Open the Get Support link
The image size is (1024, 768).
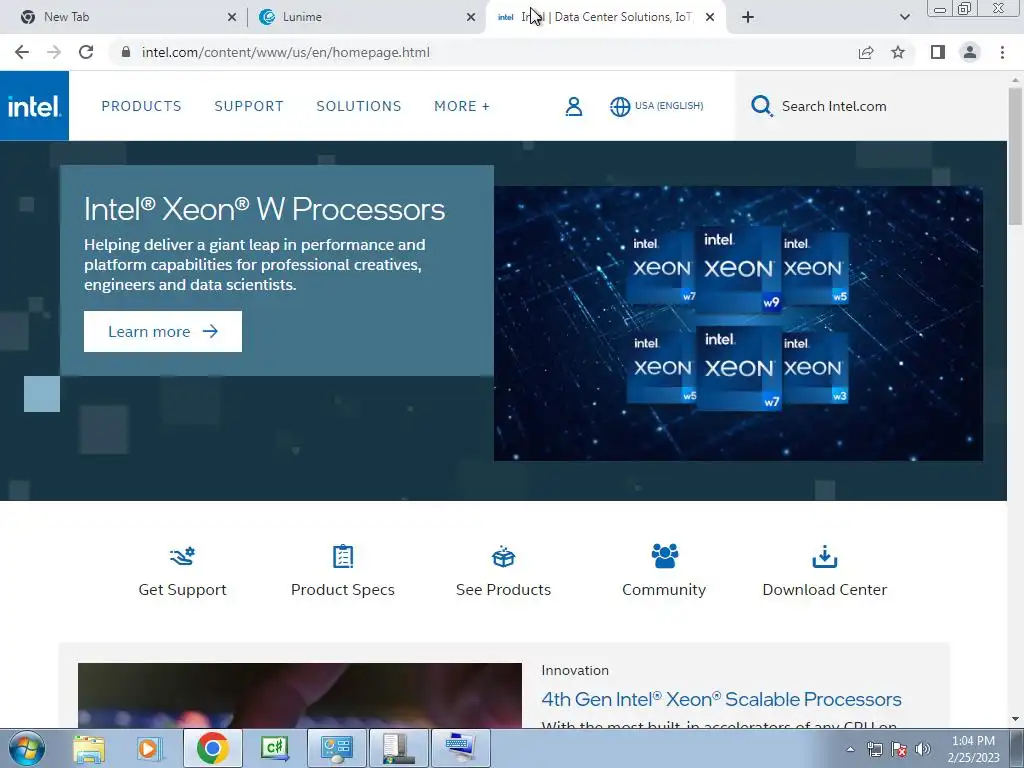(x=182, y=590)
